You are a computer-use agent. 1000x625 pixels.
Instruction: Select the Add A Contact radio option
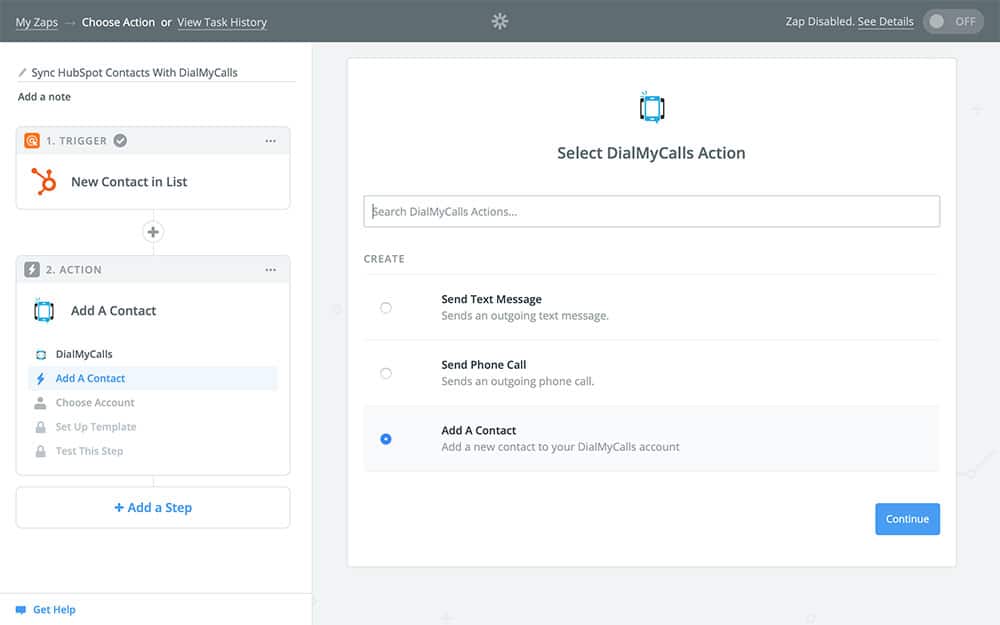click(386, 439)
